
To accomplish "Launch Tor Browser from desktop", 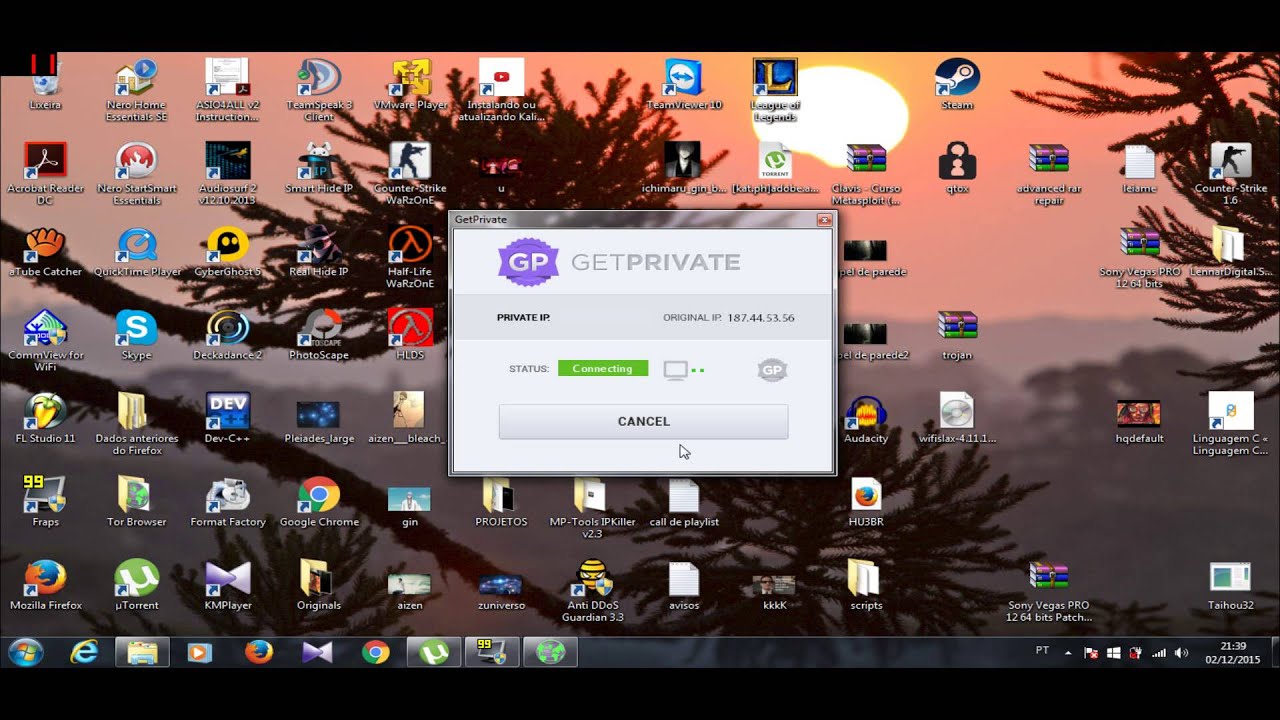I will tap(137, 501).
